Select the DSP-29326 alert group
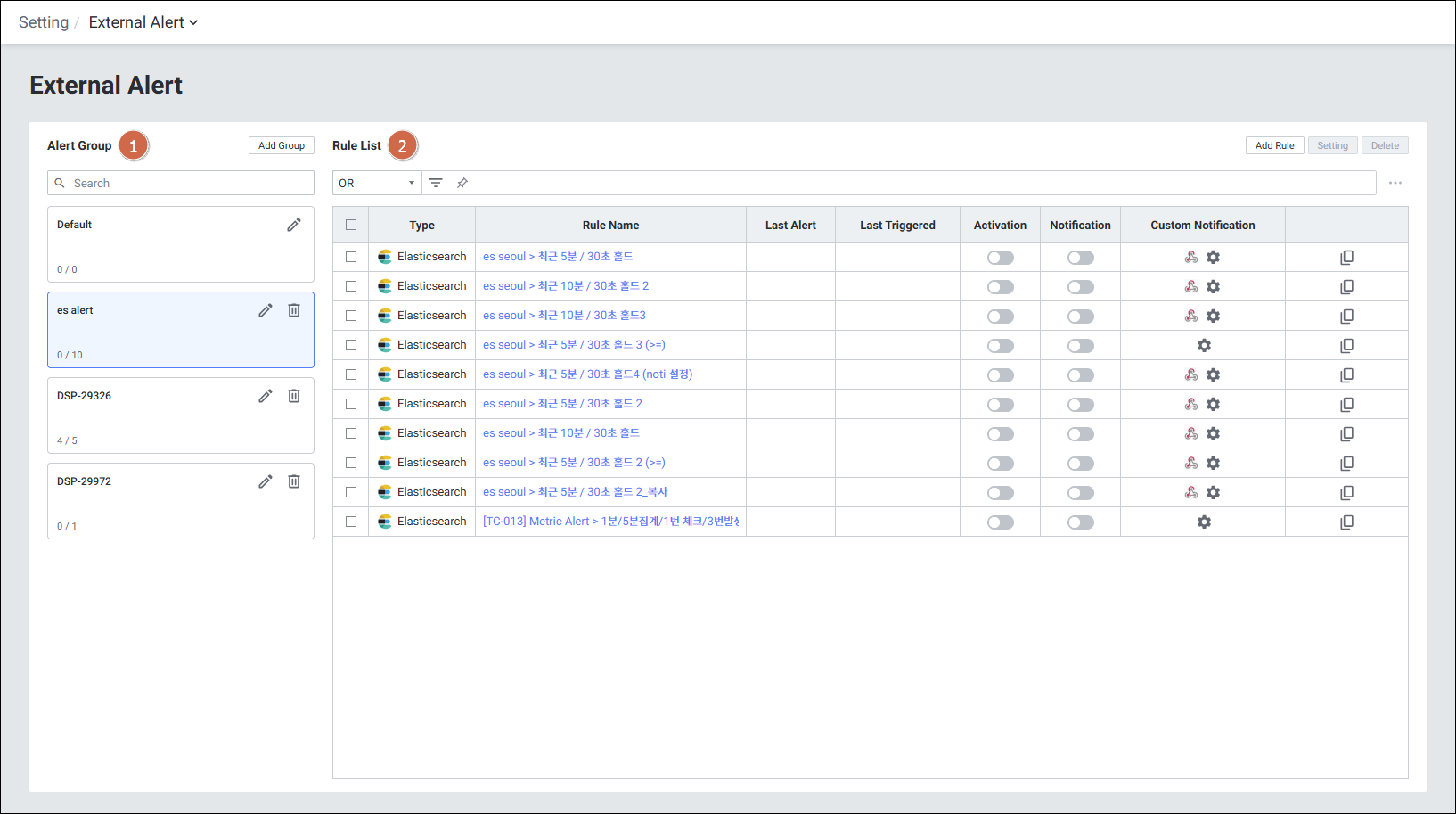This screenshot has height=814, width=1456. (x=151, y=415)
